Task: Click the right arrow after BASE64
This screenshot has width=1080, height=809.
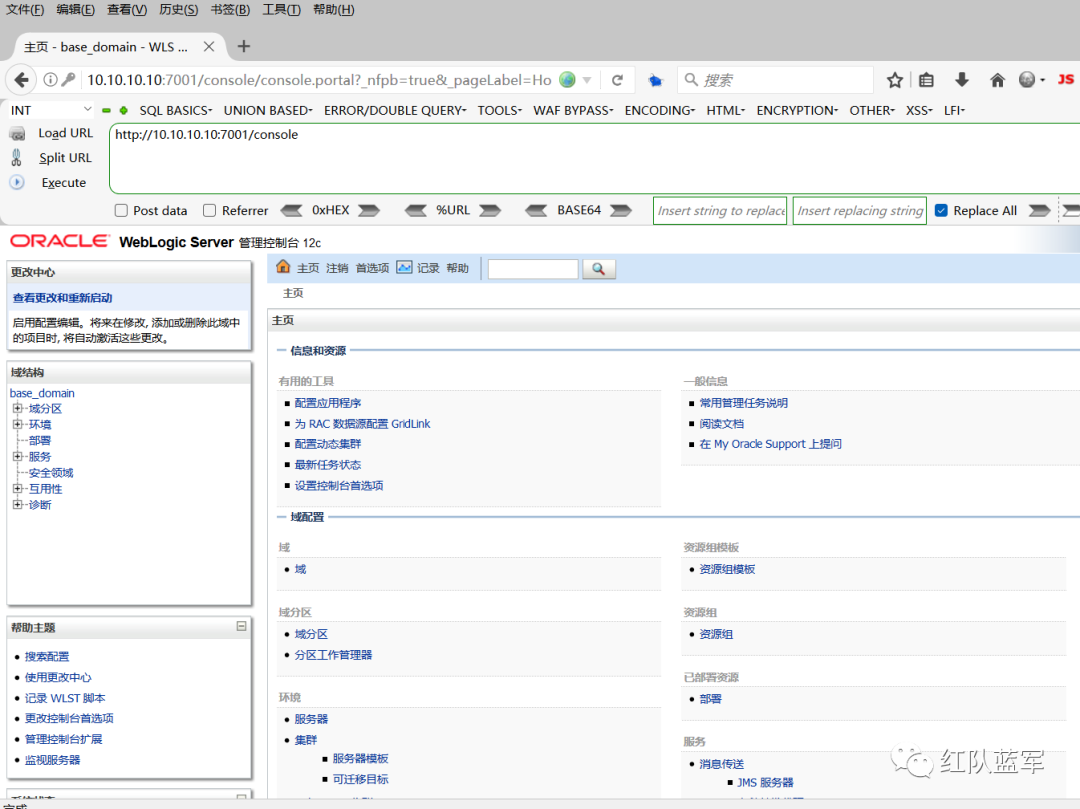Action: click(x=621, y=210)
